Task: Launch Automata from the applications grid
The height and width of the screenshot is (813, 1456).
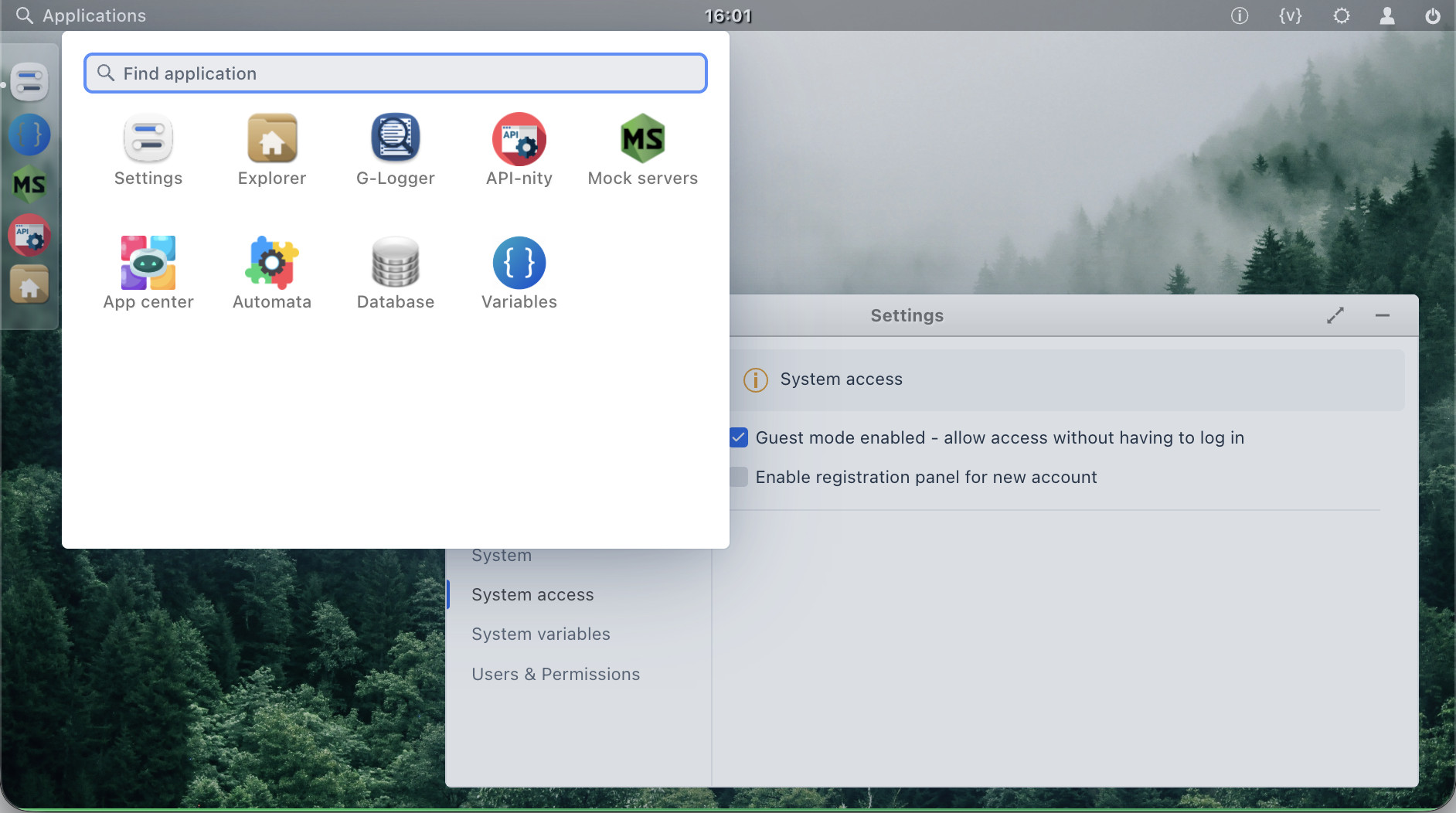Action: 272,274
